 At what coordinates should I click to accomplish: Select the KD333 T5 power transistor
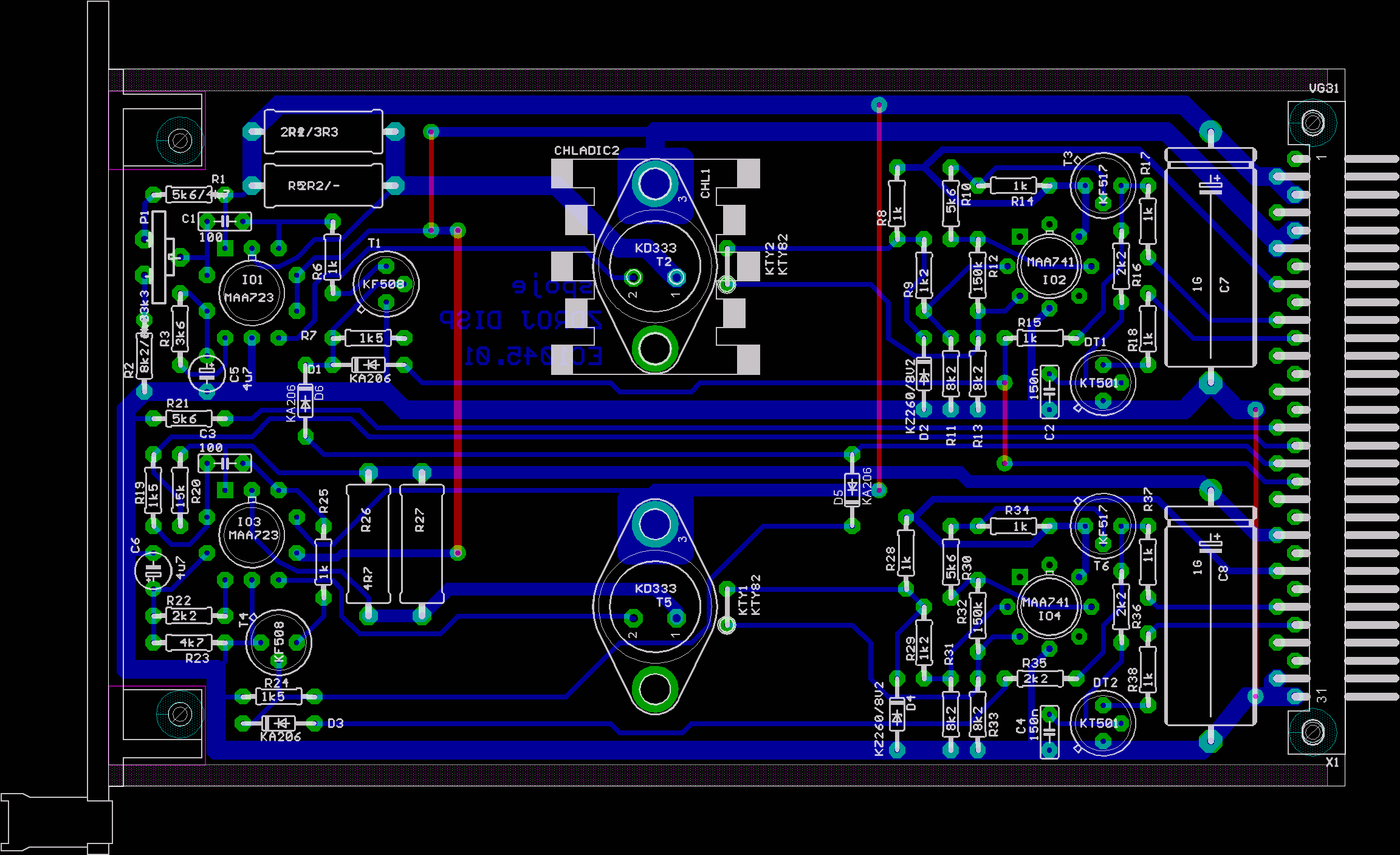click(655, 605)
